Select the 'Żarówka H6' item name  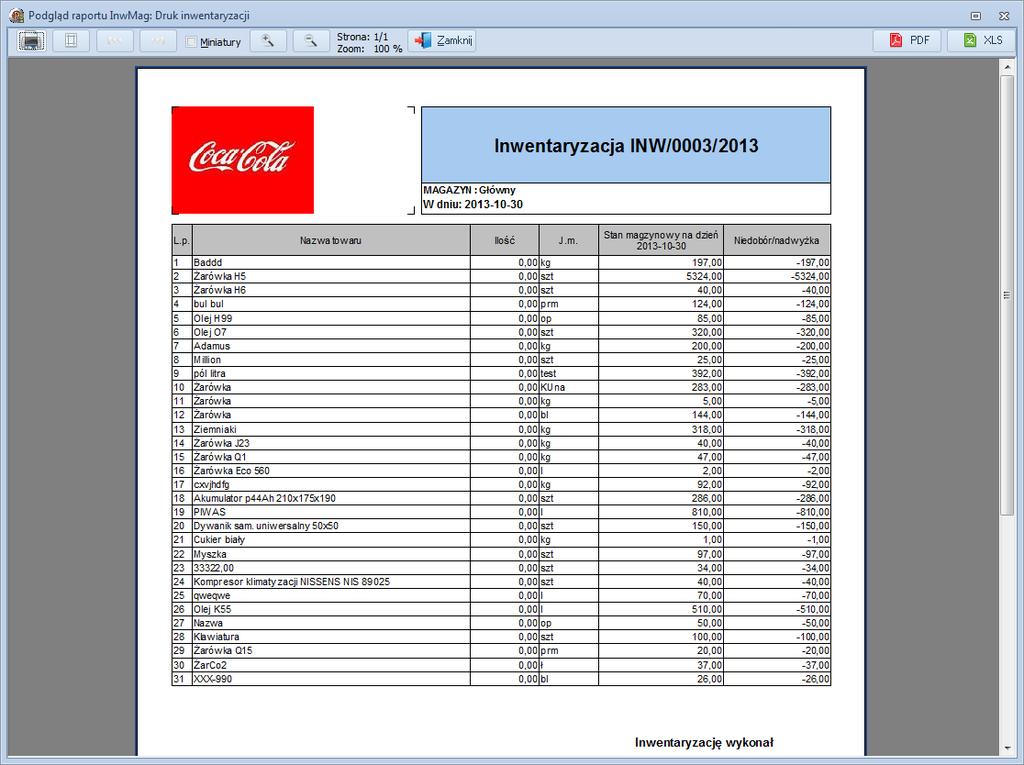tap(219, 290)
